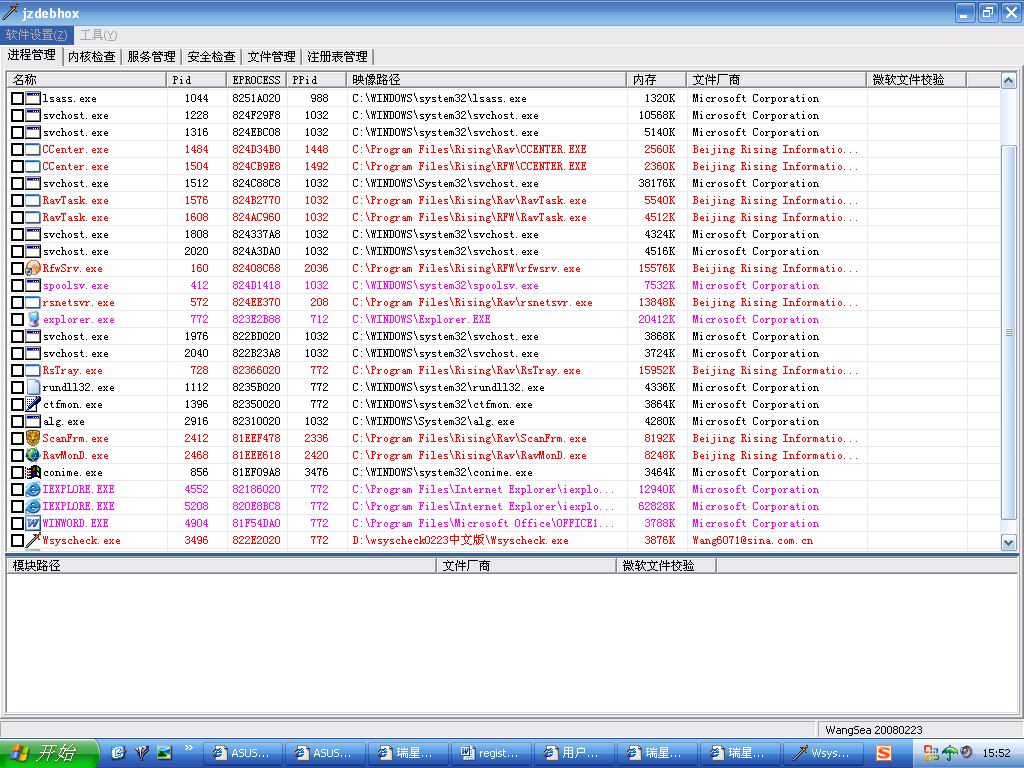The image size is (1024, 768).
Task: Select the alg.exe row checkbox
Action: [17, 422]
